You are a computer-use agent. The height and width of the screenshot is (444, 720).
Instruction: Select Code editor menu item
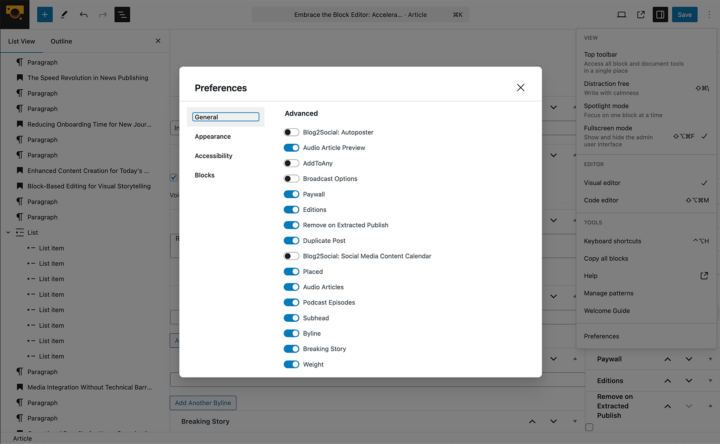click(x=646, y=200)
